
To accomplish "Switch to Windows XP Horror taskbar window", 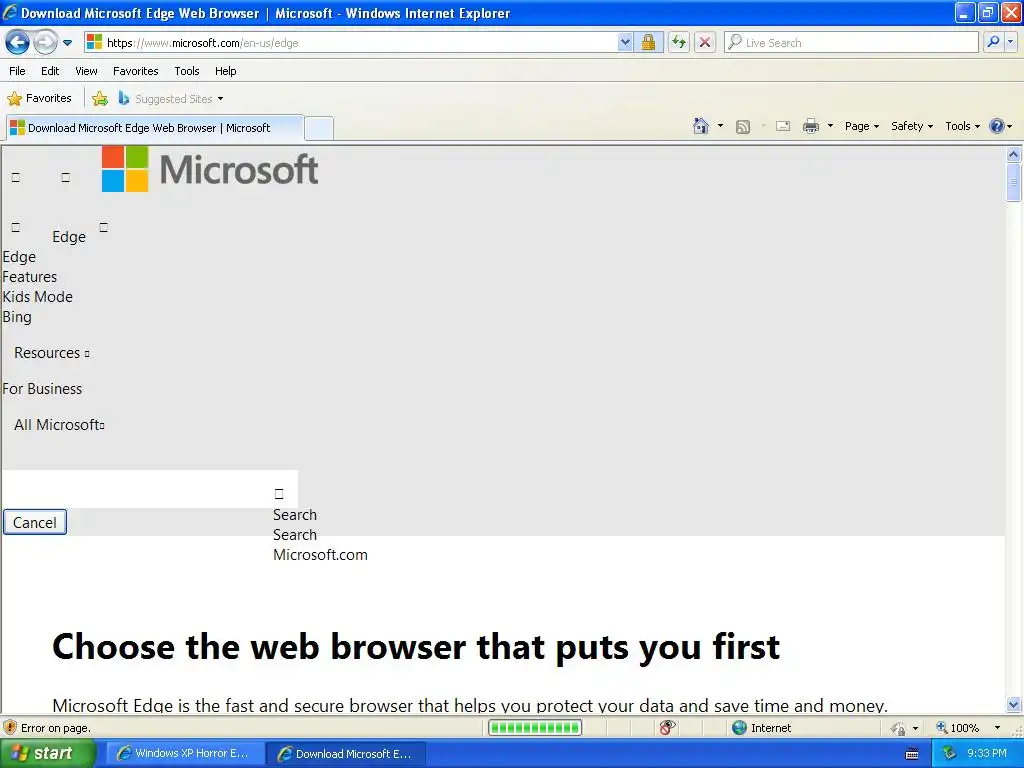I will coord(184,754).
